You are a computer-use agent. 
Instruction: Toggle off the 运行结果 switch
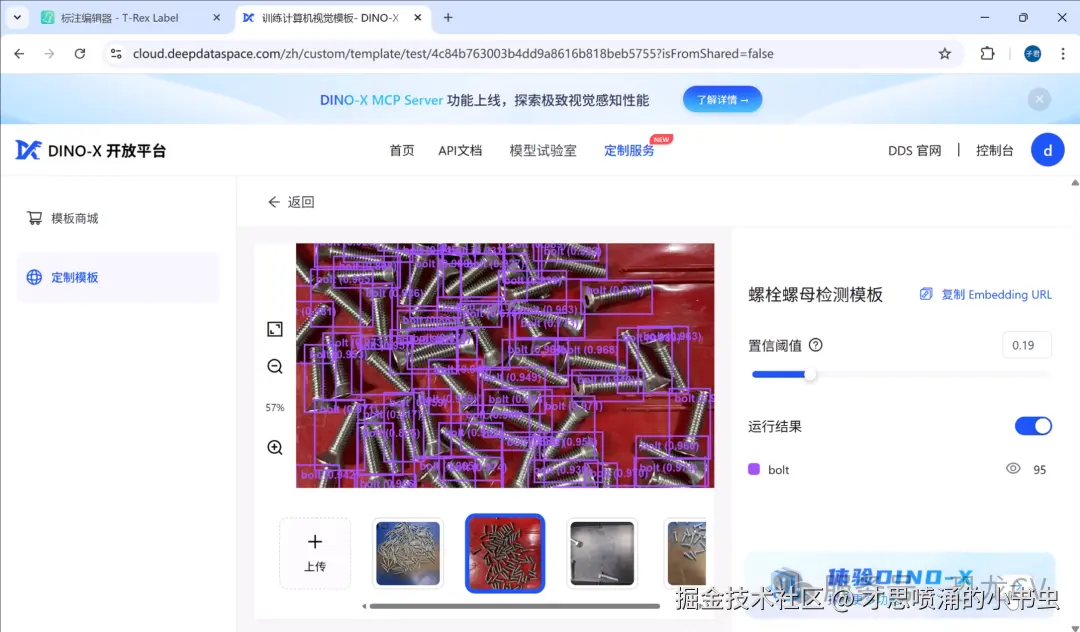coord(1033,425)
